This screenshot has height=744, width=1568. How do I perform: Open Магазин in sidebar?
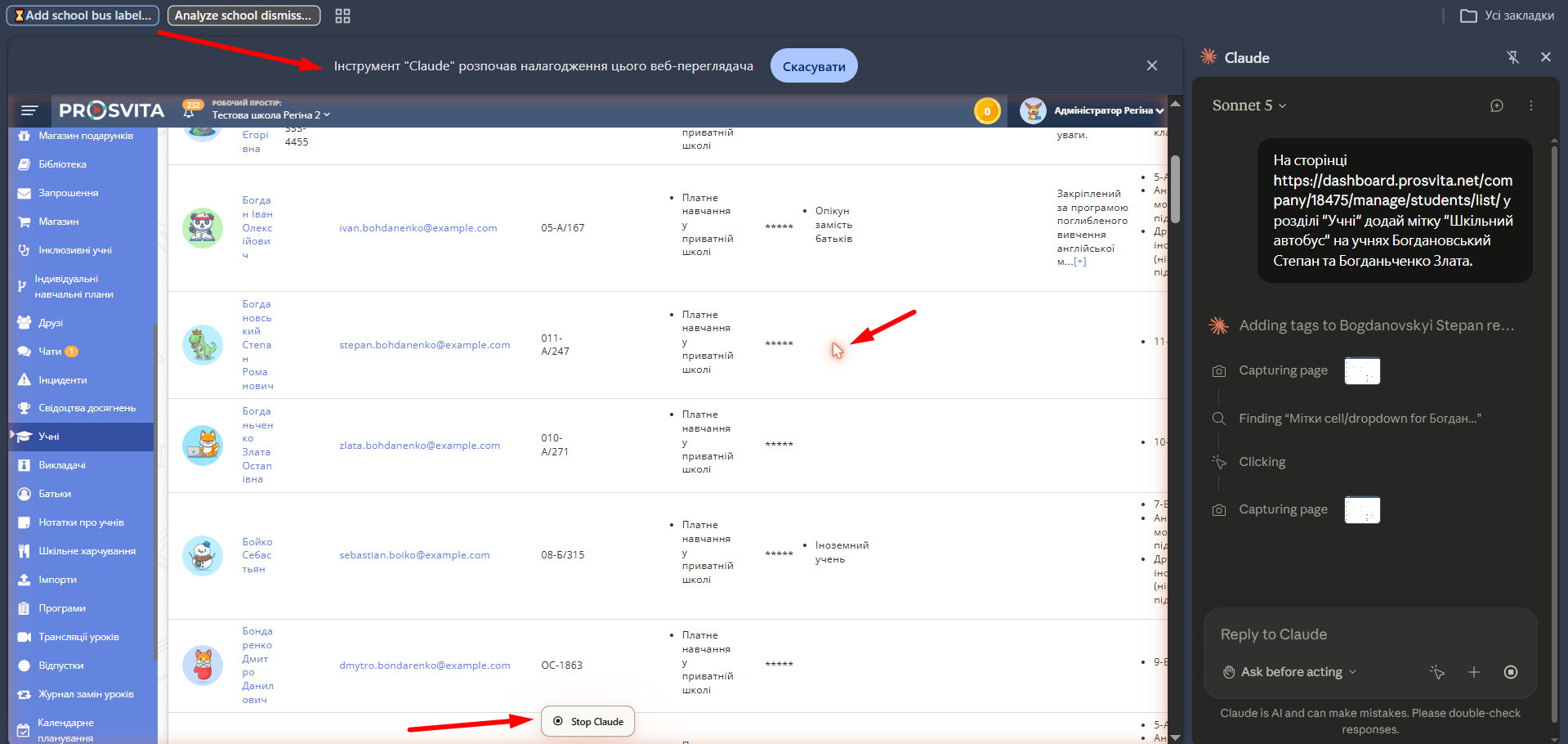tap(58, 222)
